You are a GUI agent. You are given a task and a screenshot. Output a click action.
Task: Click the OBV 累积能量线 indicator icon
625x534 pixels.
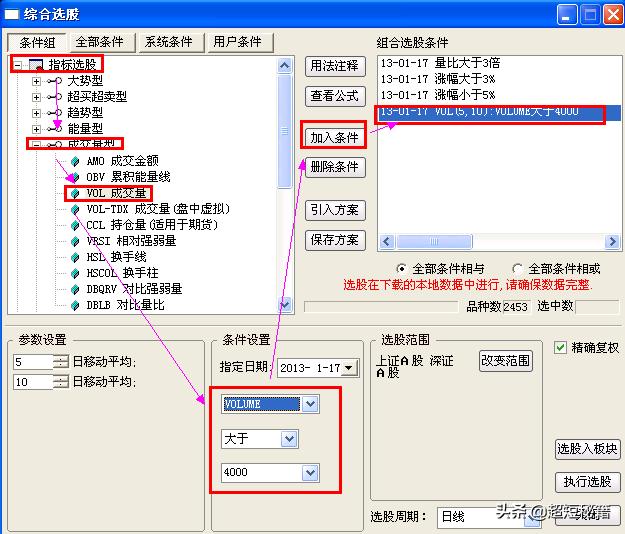pos(75,177)
